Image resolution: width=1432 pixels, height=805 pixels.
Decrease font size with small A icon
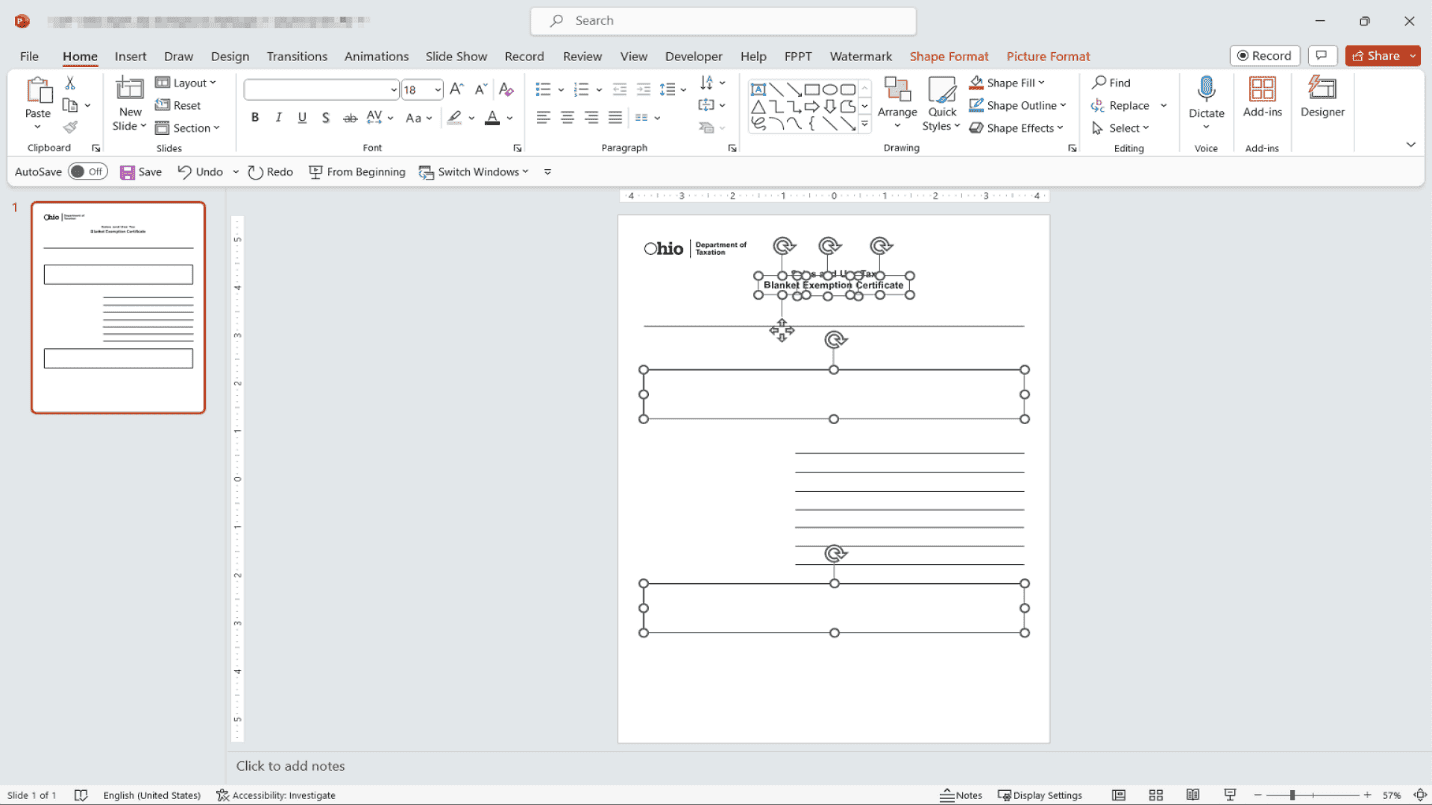480,89
